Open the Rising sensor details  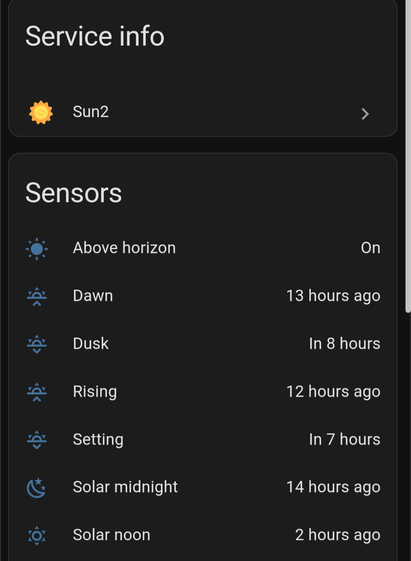[203, 392]
